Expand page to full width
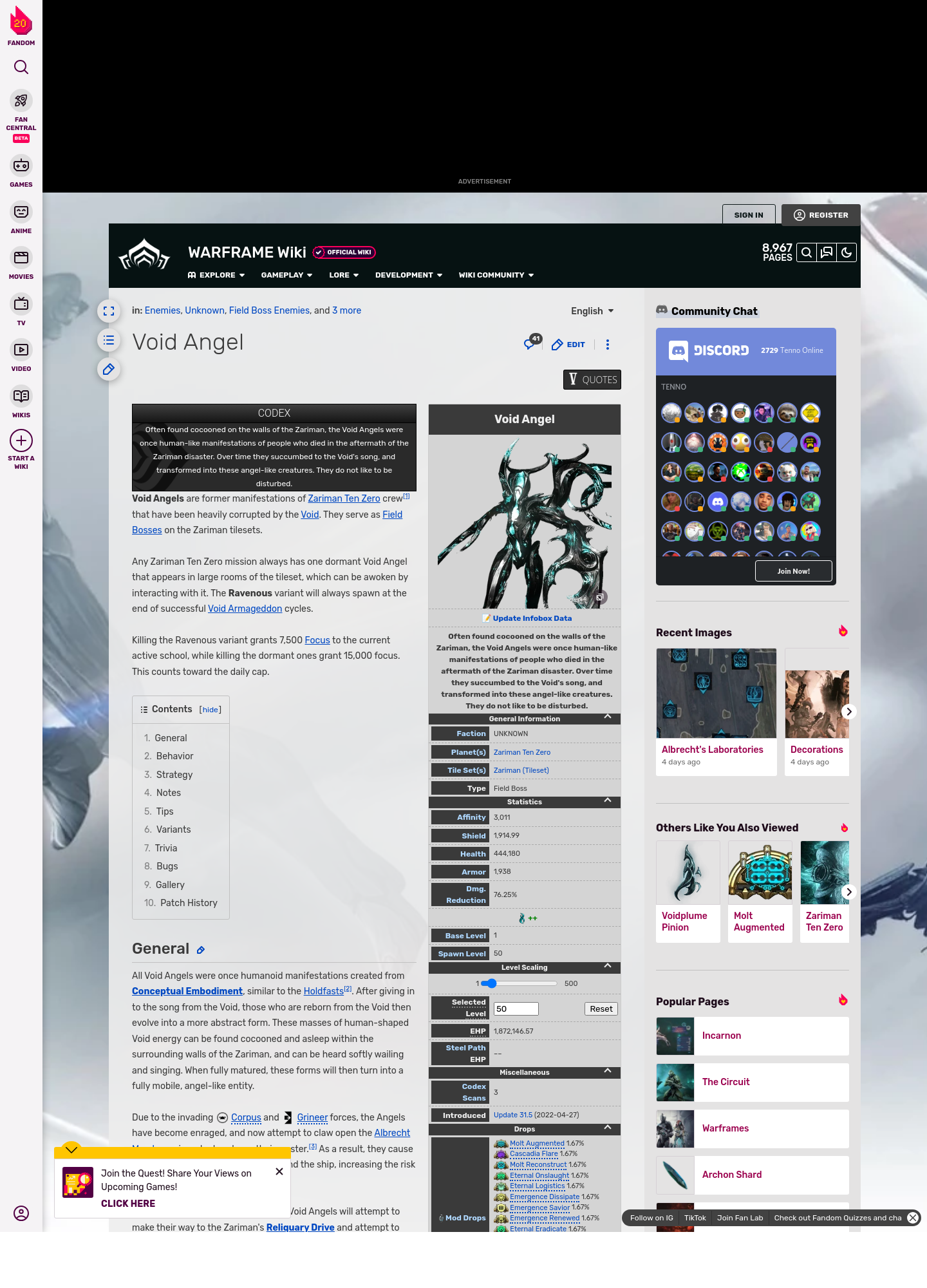The width and height of the screenshot is (927, 1288). coord(109,311)
